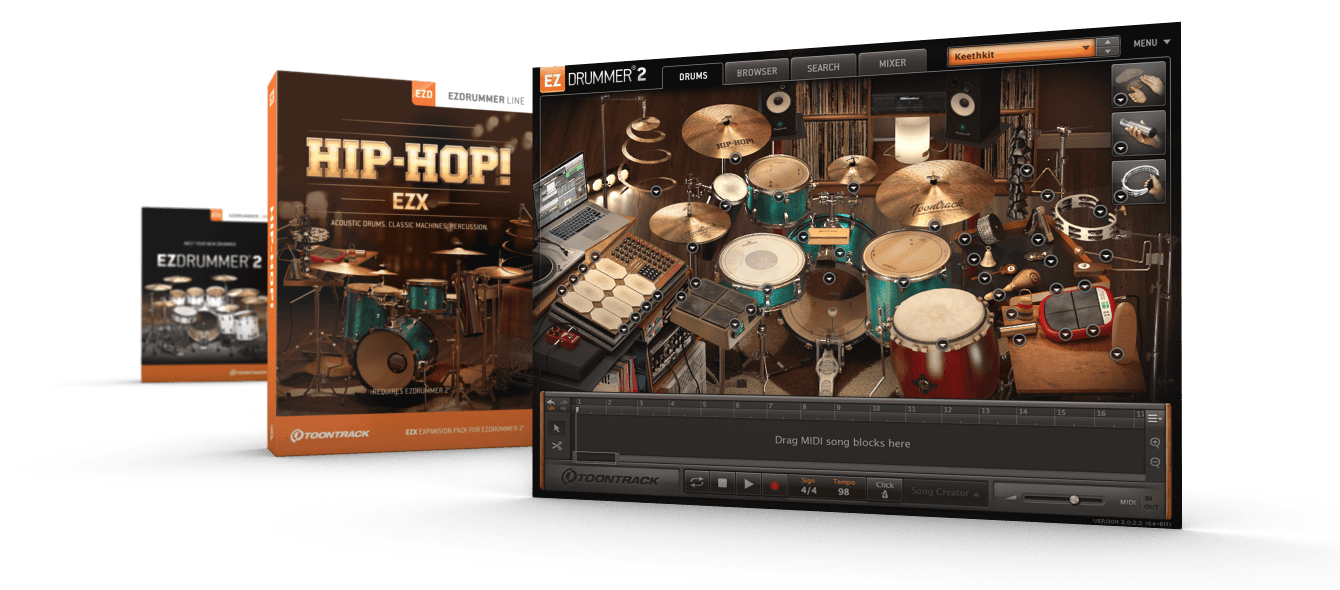
Task: Click the handheld tambourine thumbnail
Action: (1140, 181)
